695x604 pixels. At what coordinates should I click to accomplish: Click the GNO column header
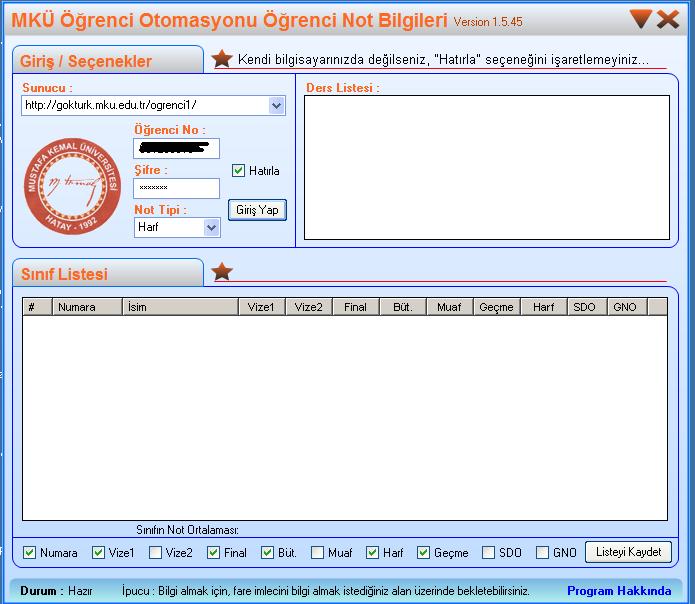click(x=627, y=307)
